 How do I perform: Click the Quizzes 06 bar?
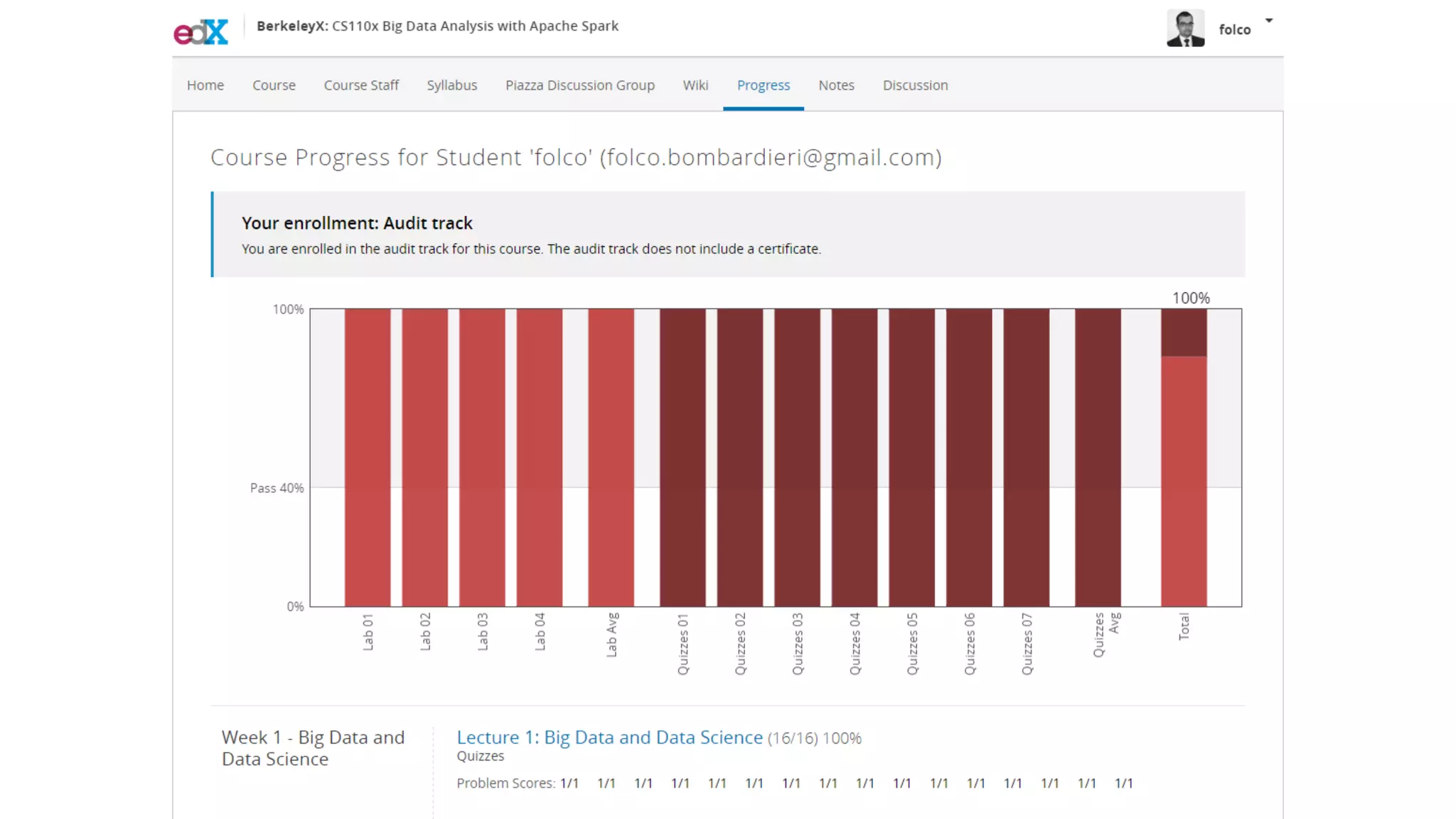click(x=969, y=457)
